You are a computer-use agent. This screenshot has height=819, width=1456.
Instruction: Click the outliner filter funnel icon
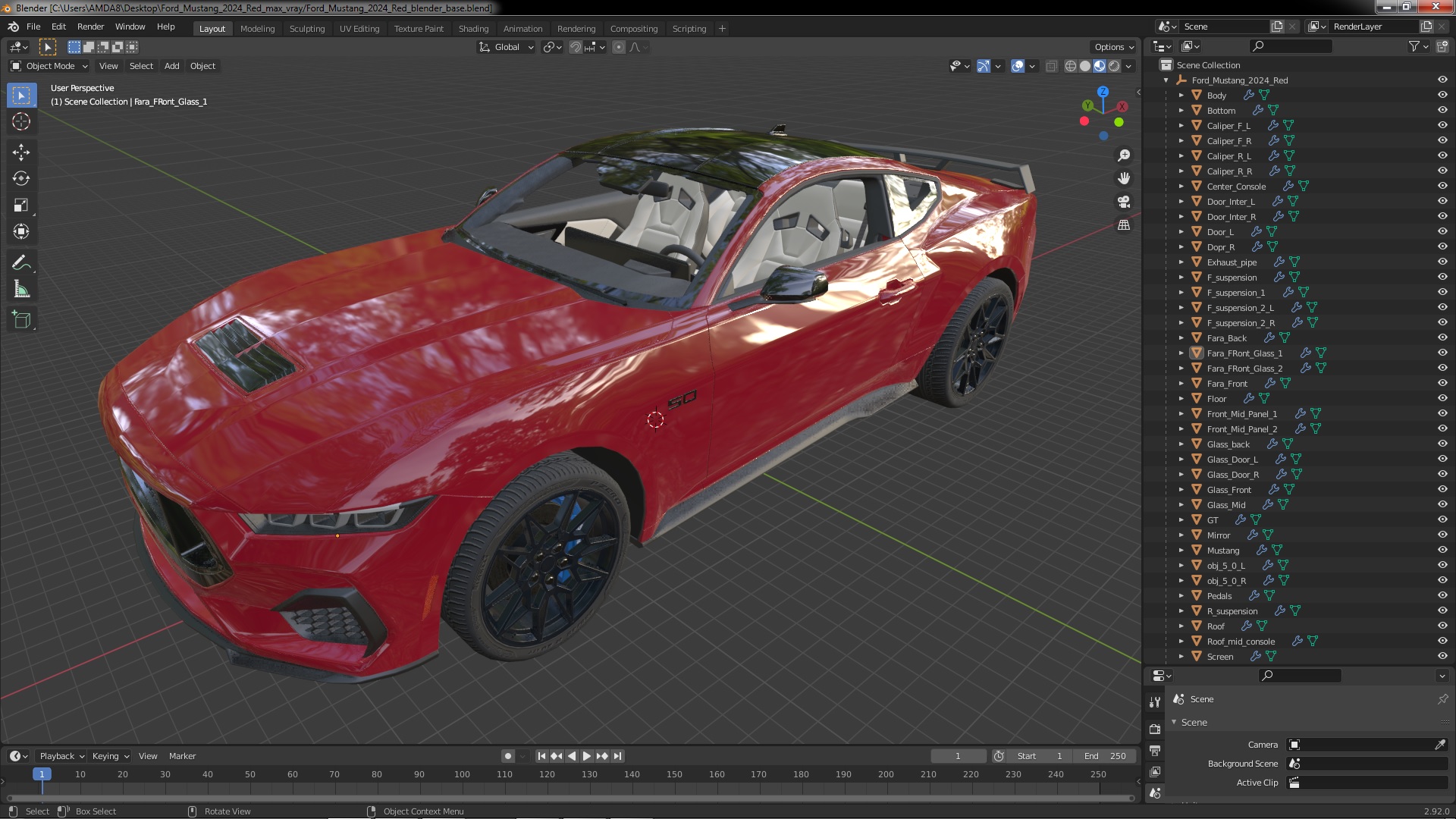coord(1414,46)
